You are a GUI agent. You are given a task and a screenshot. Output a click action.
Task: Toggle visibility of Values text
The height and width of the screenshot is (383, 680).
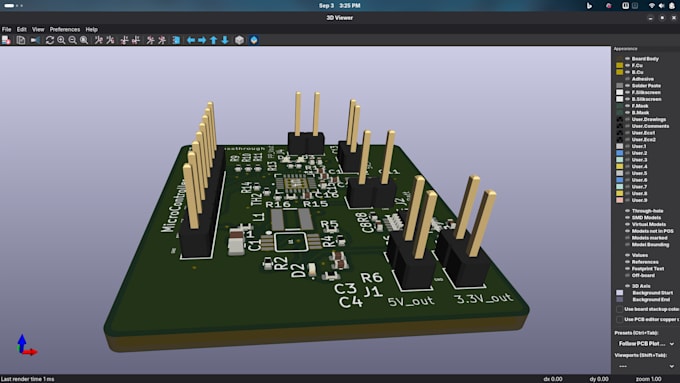[x=628, y=255]
